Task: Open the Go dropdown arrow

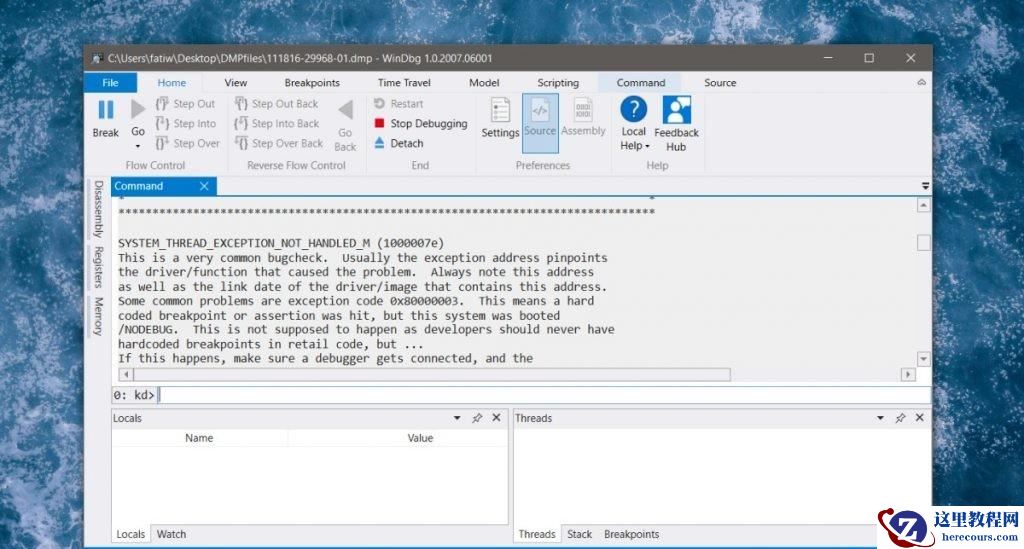Action: (138, 146)
